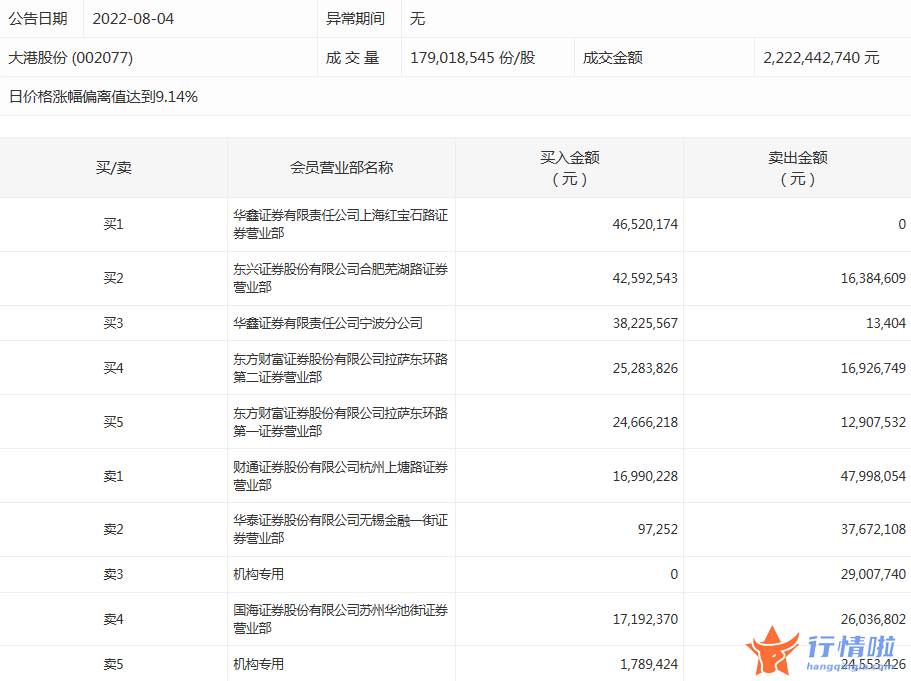Select 东方财富拉萨东环路第一证券营业部 name

340,422
